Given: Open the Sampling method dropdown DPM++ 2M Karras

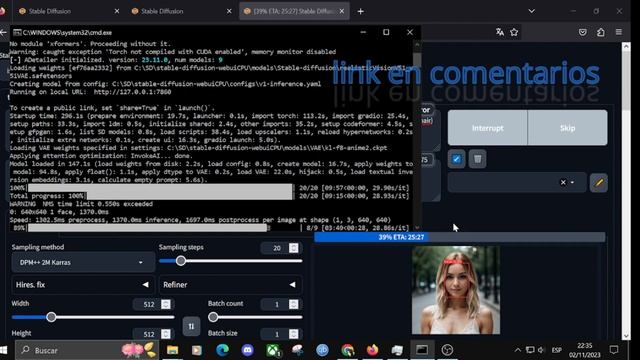Looking at the screenshot, I should (x=83, y=262).
